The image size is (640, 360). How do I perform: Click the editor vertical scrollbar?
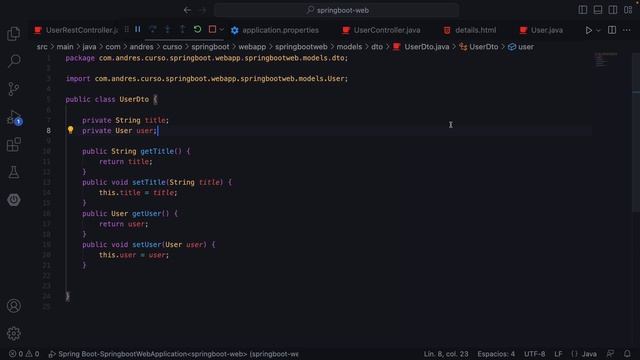tap(636, 133)
